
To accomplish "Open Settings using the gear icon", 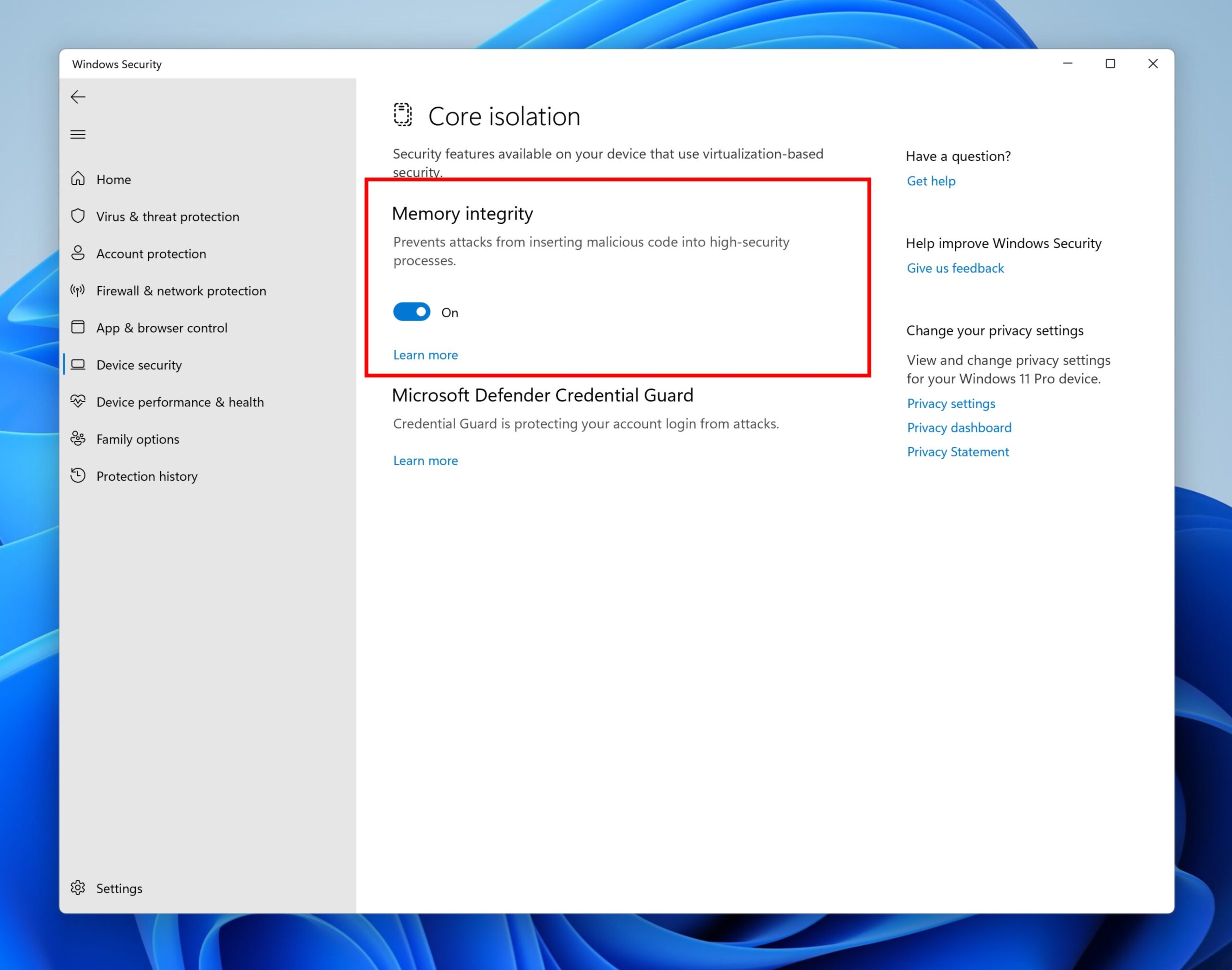I will 78,888.
